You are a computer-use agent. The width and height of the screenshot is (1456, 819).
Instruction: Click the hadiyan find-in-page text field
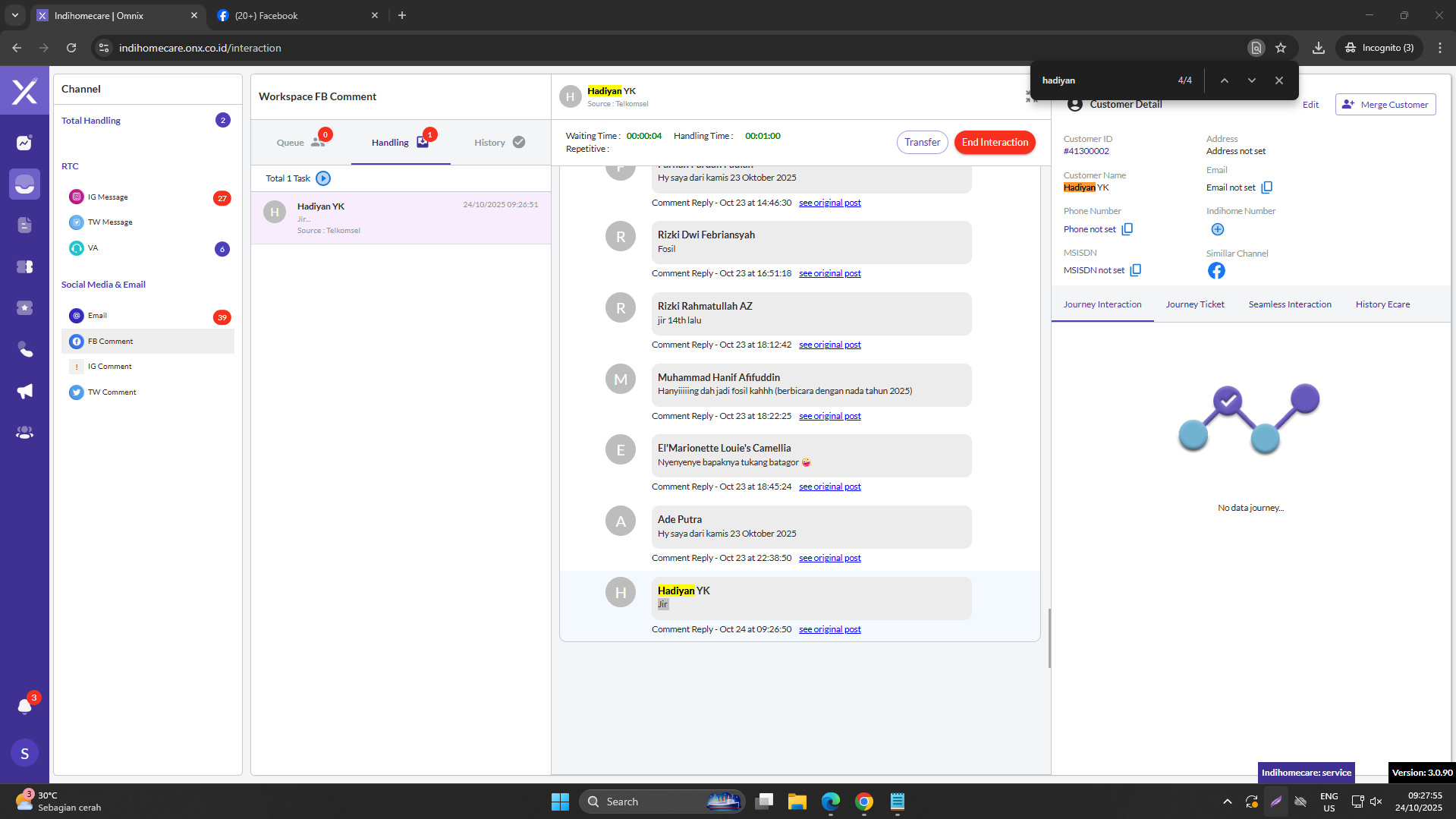[1104, 80]
